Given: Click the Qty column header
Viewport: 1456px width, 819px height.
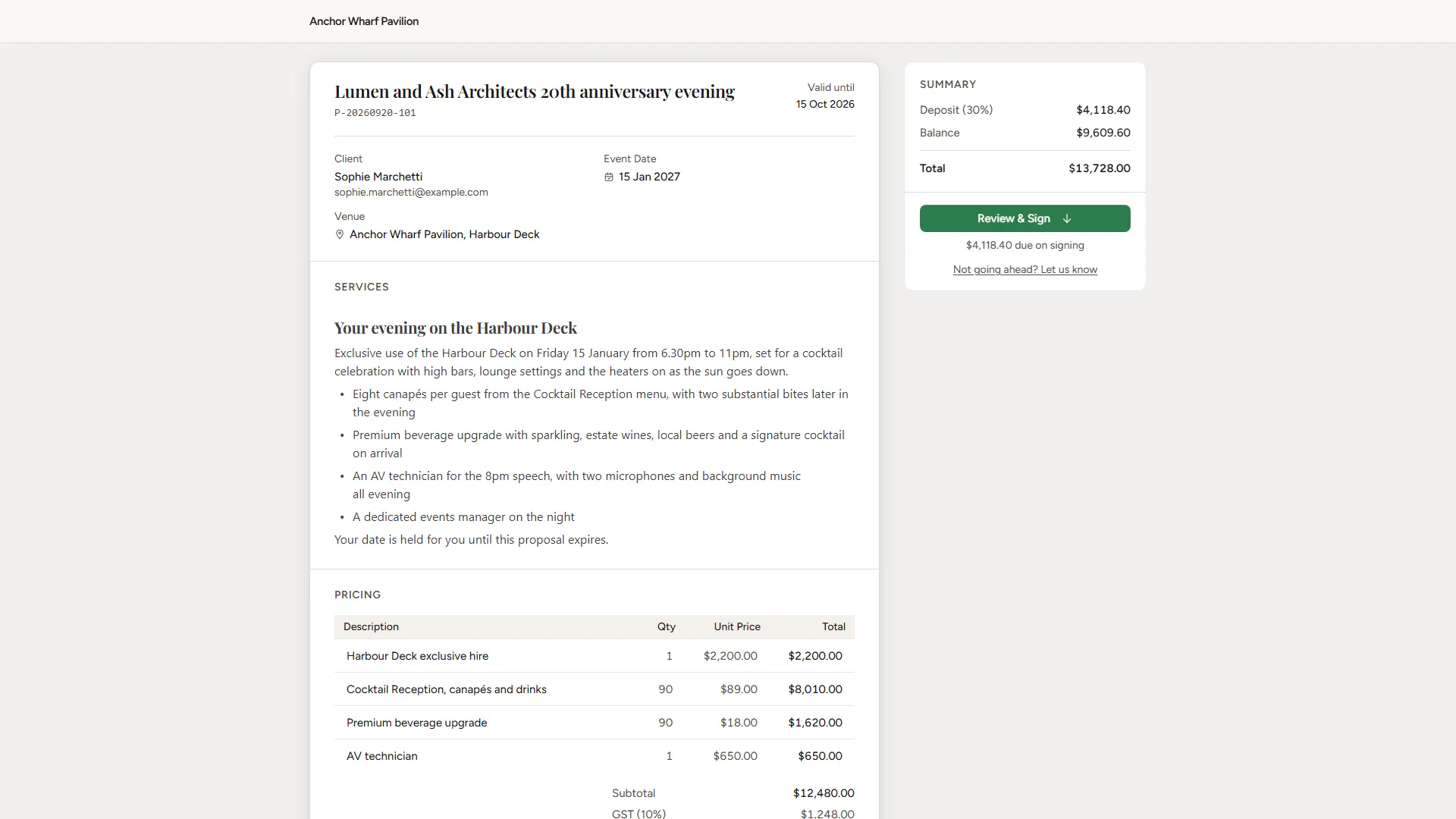Looking at the screenshot, I should (x=666, y=626).
